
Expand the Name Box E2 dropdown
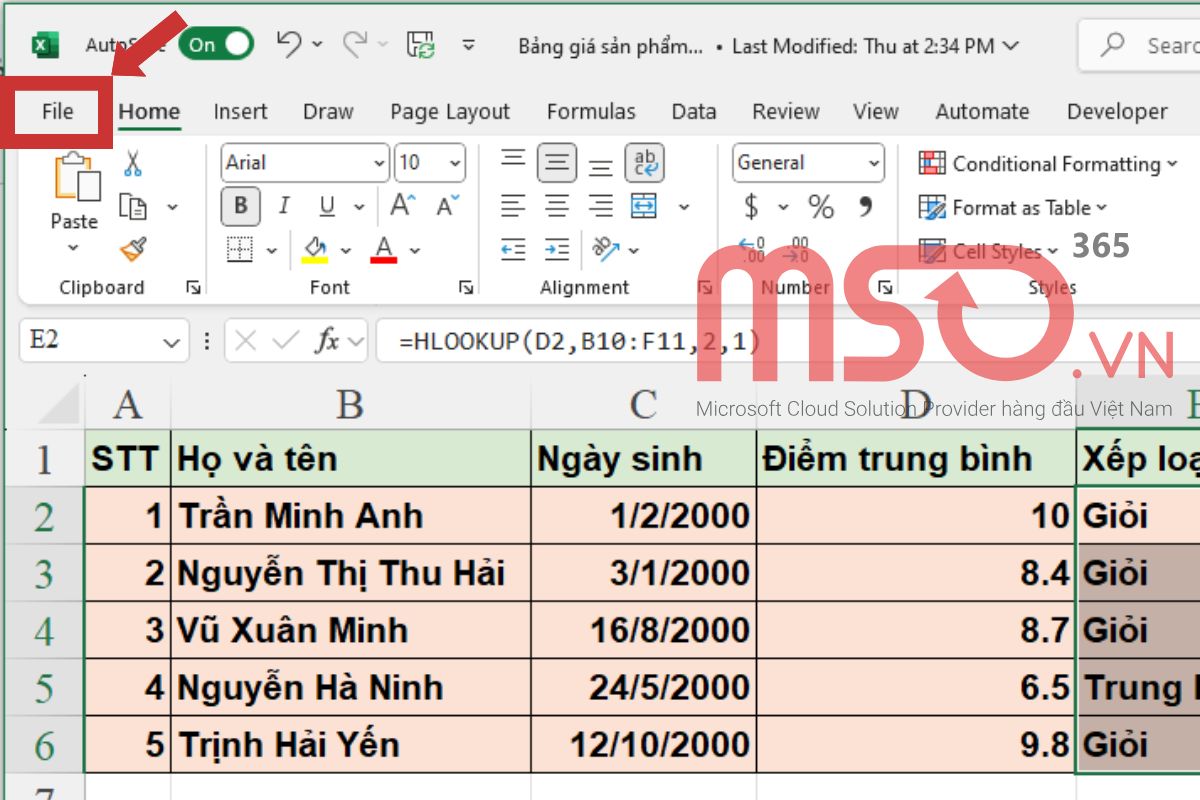click(170, 341)
